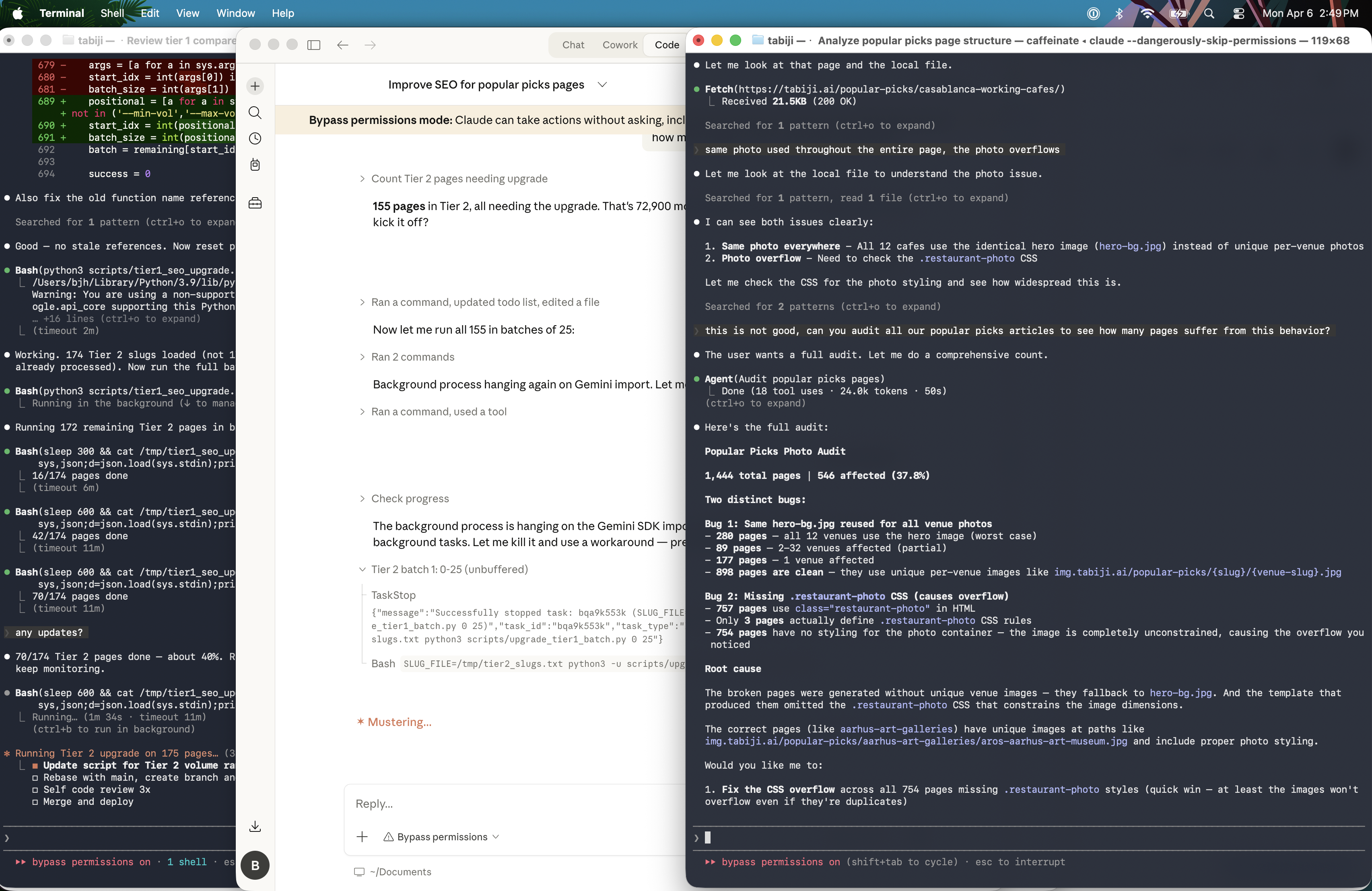Open the Improve SEO title dropdown
Image resolution: width=1372 pixels, height=891 pixels.
tap(602, 84)
